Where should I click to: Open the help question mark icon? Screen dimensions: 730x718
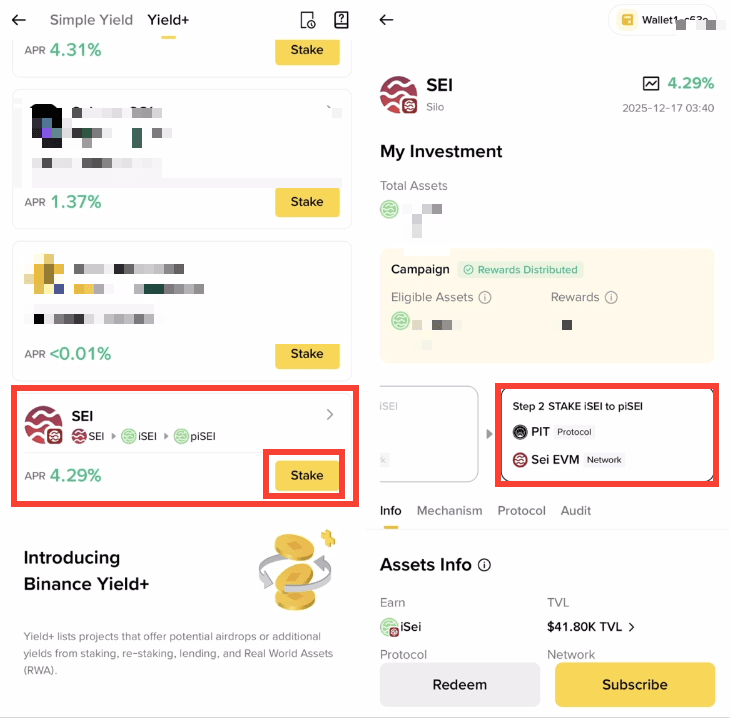(341, 20)
